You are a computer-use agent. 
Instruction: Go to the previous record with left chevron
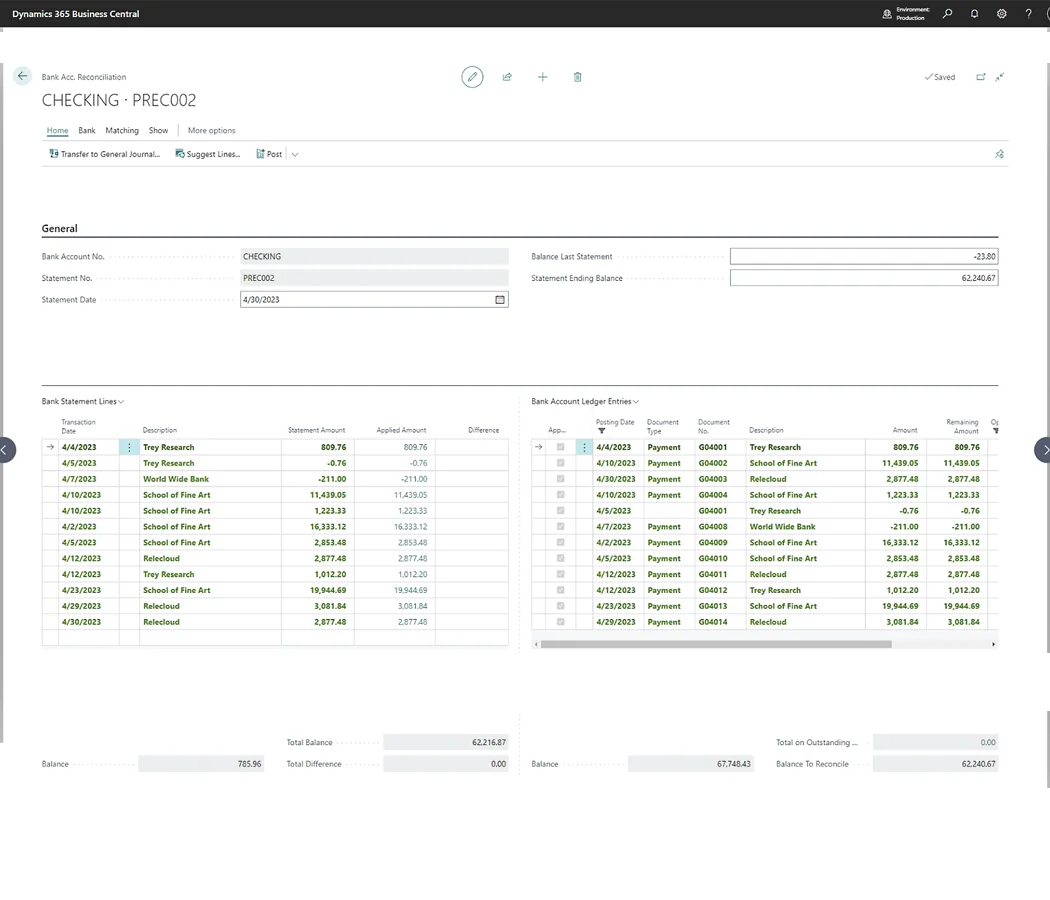click(x=5, y=450)
